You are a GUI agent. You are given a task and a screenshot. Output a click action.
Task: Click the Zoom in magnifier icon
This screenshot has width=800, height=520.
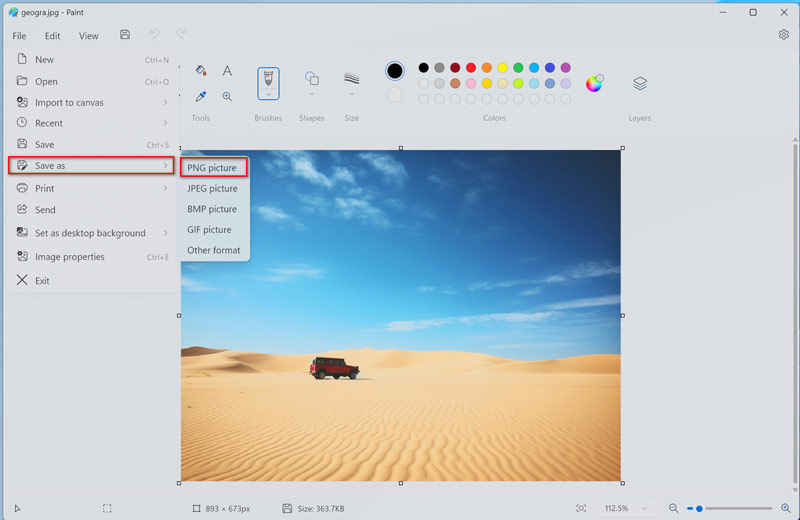coord(786,508)
